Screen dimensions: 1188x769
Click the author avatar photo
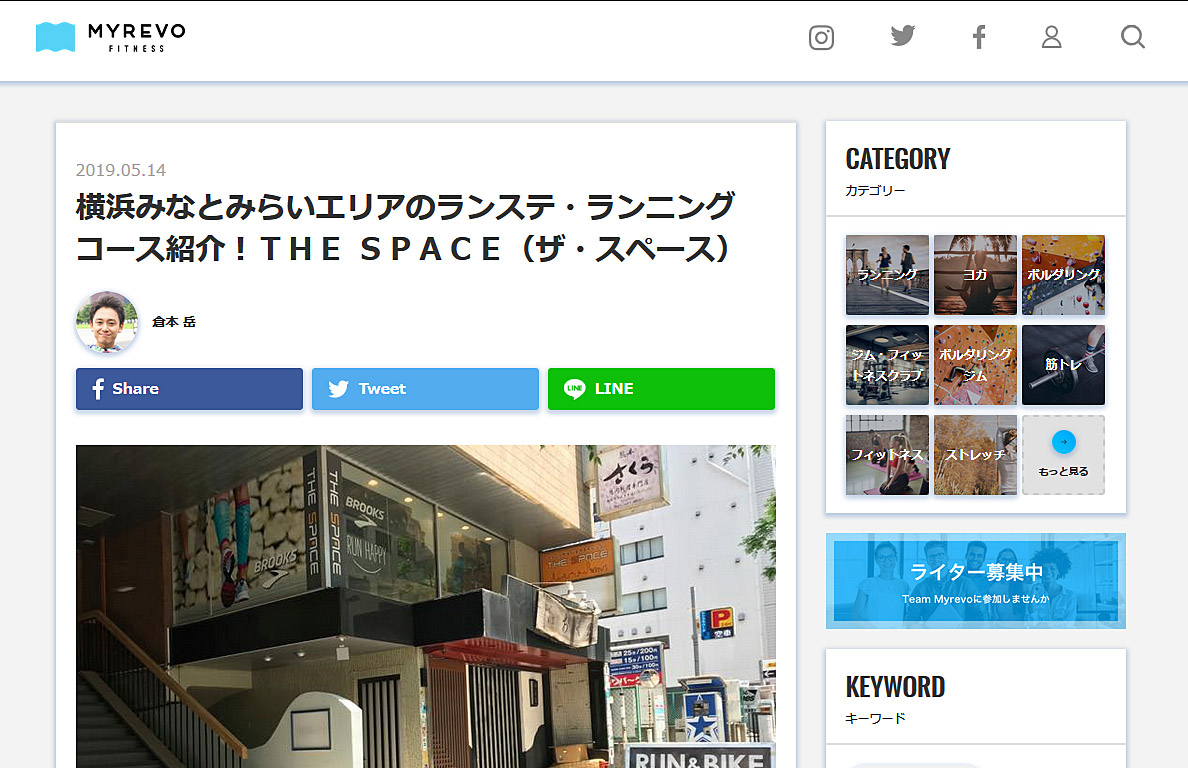[106, 322]
